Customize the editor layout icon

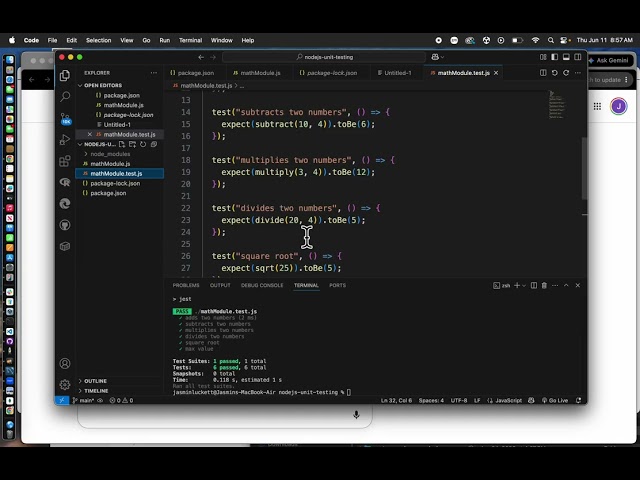coord(543,57)
